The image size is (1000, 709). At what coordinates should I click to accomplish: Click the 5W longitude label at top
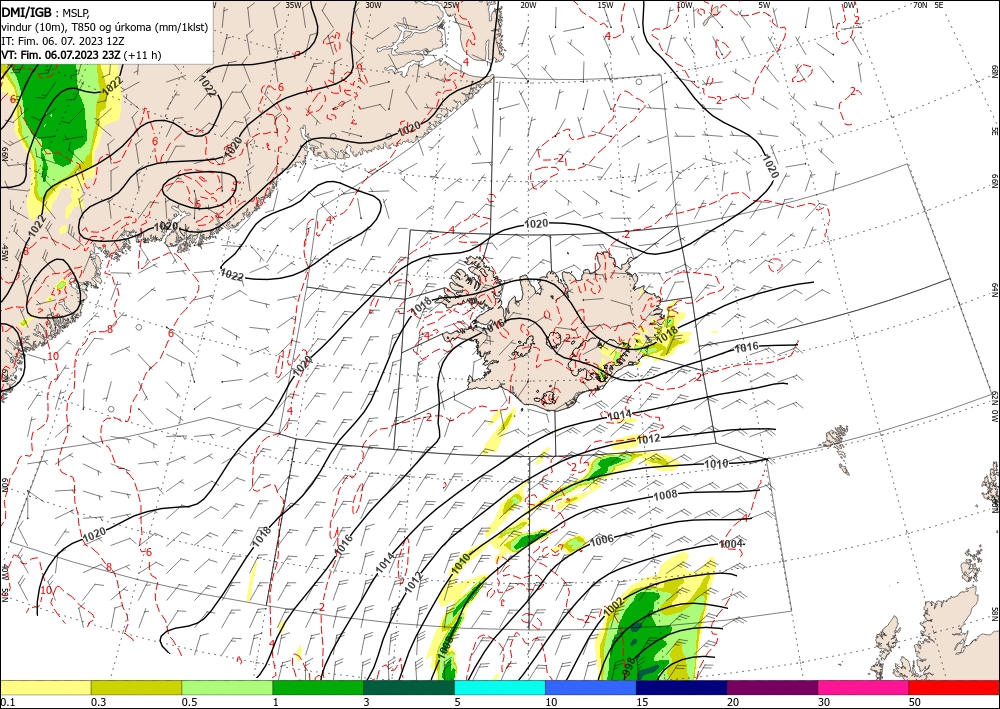765,5
